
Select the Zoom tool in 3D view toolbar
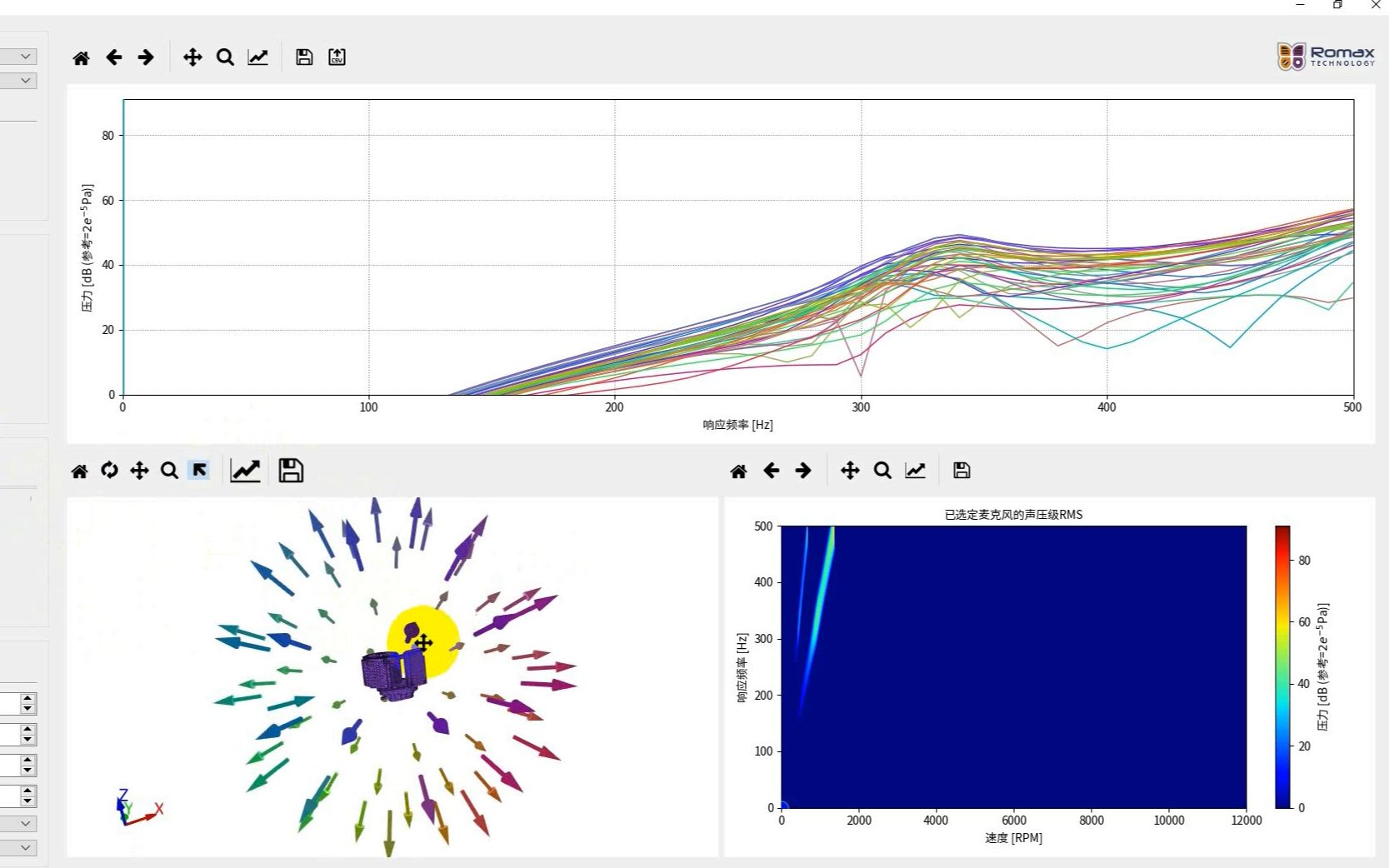[x=169, y=471]
